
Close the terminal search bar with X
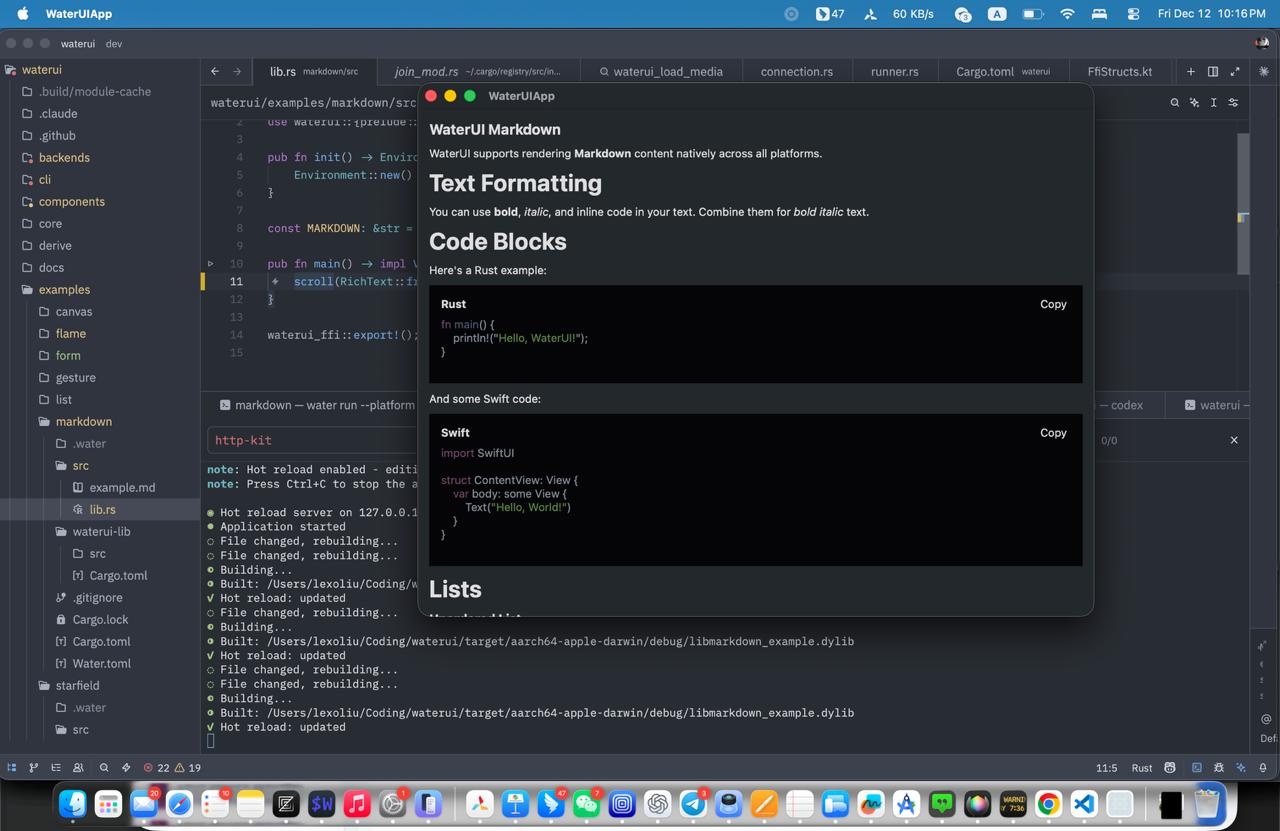coord(1234,440)
